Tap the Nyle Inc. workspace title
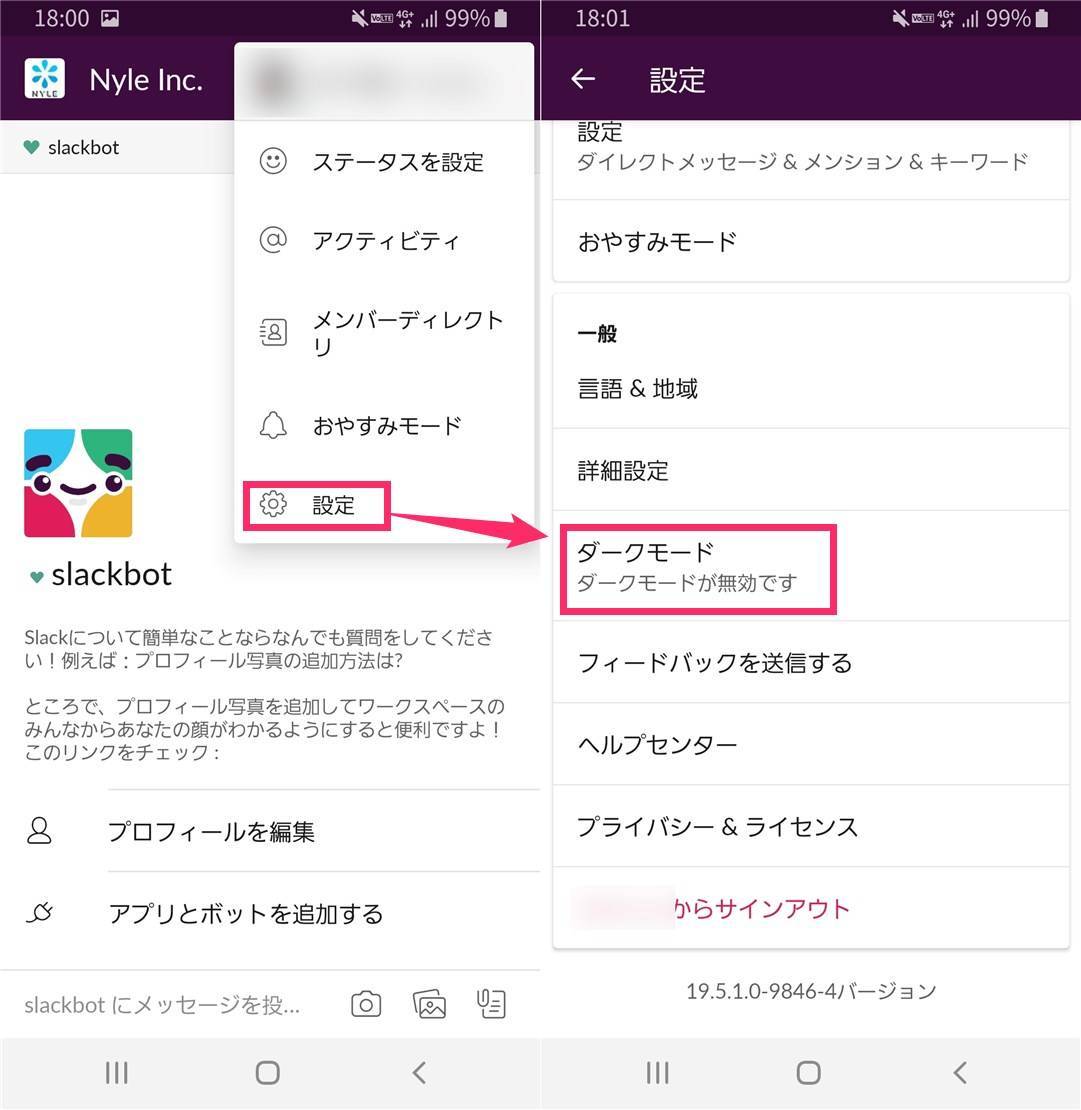Image resolution: width=1081 pixels, height=1110 pixels. click(146, 79)
